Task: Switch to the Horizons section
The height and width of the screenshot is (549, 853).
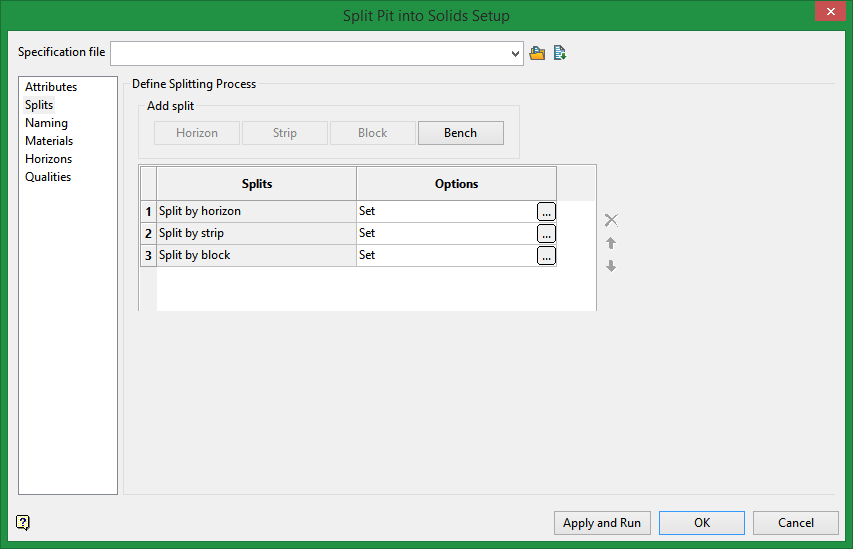Action: pyautogui.click(x=48, y=159)
